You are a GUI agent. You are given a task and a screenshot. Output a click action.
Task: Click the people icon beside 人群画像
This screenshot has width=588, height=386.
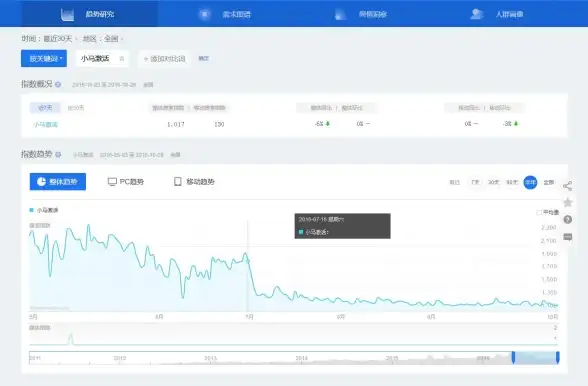point(477,14)
